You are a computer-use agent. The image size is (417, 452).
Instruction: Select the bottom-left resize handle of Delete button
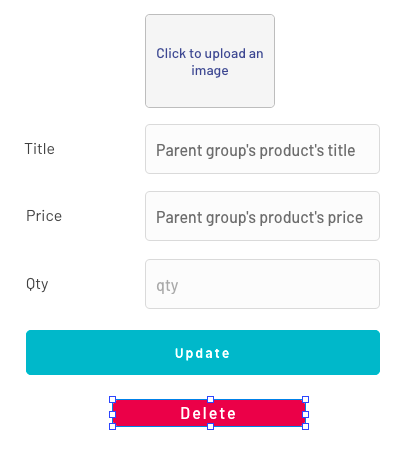click(112, 426)
